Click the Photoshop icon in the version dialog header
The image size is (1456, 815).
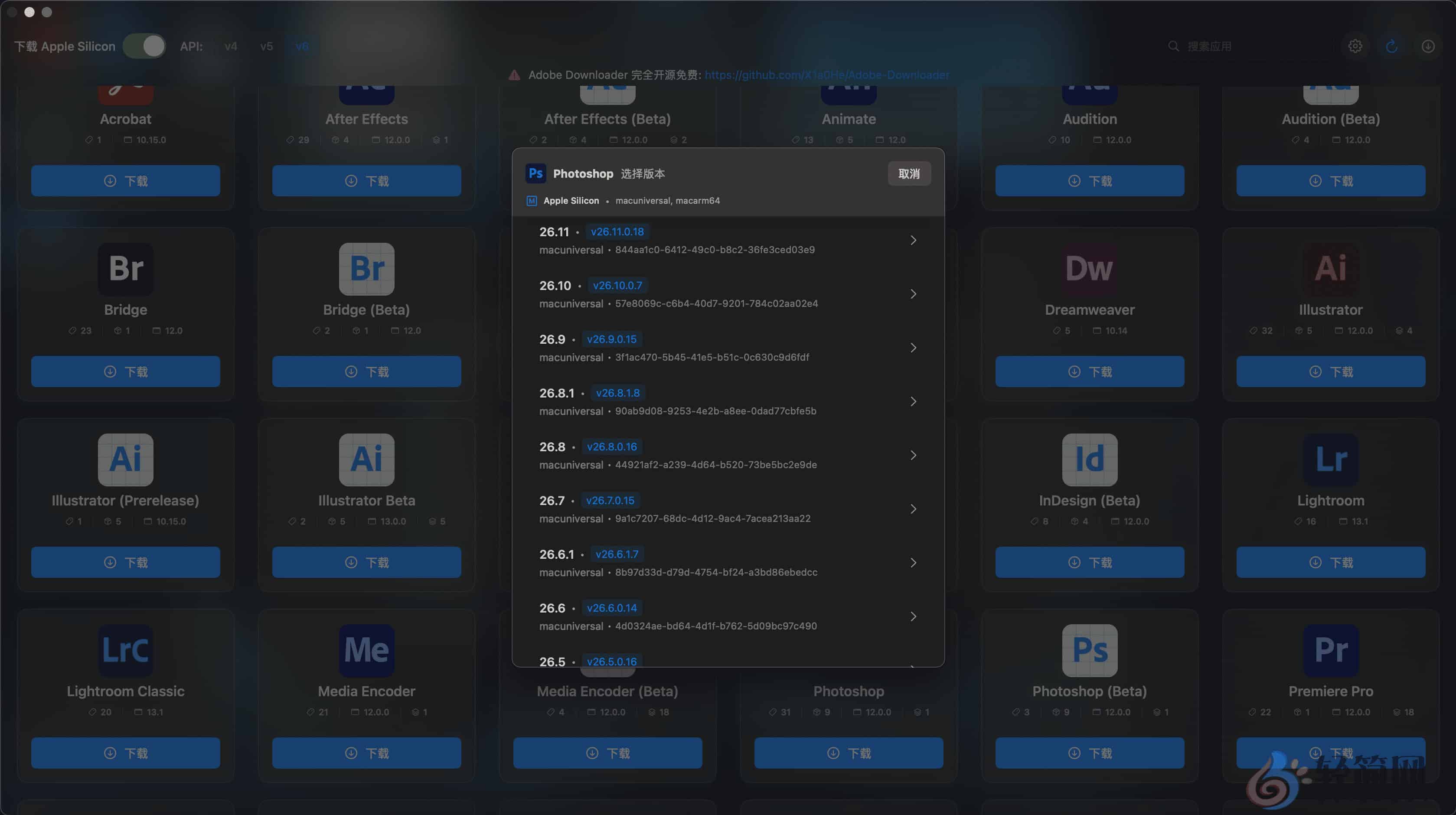(x=536, y=173)
